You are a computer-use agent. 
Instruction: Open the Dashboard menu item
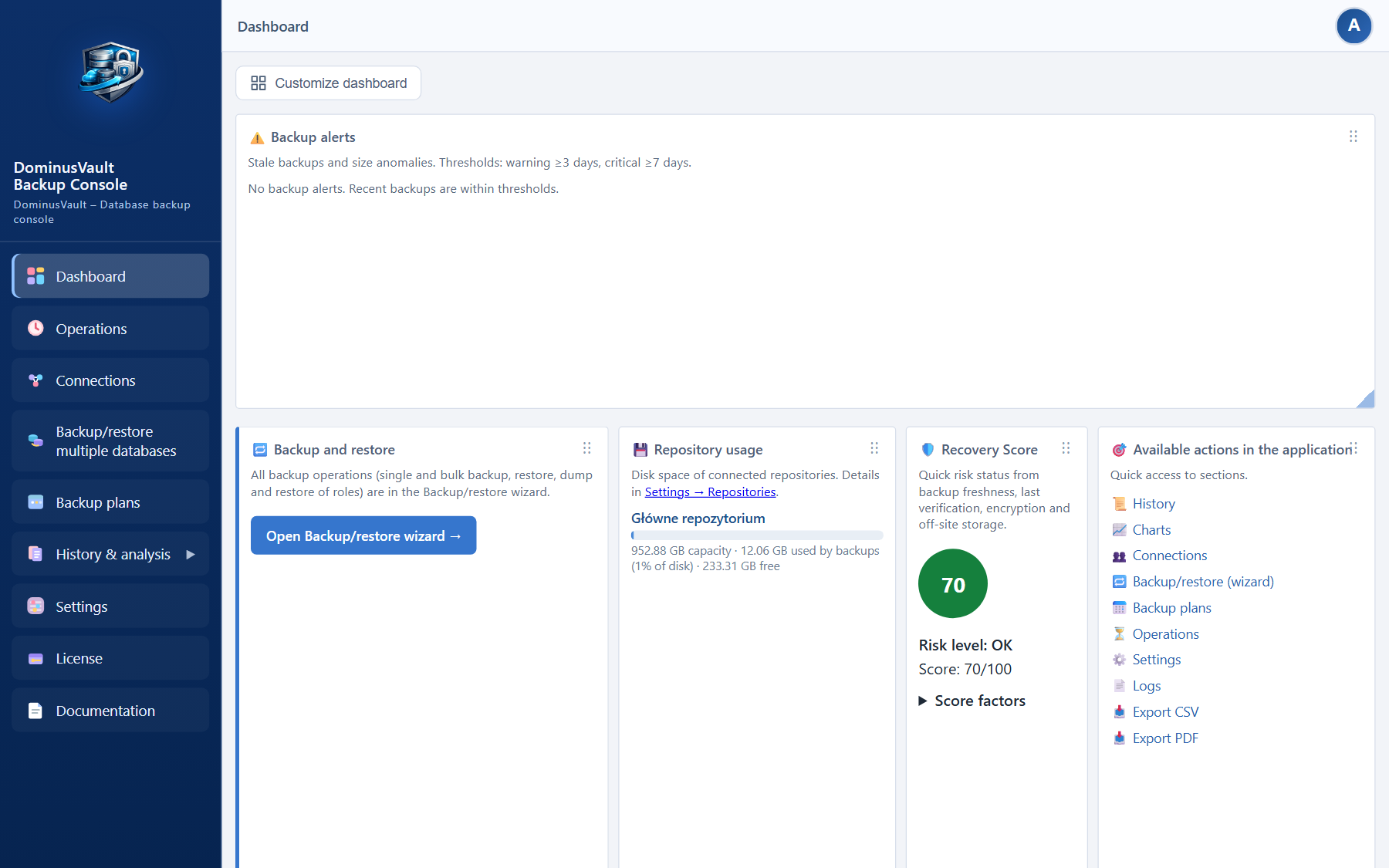click(x=110, y=276)
